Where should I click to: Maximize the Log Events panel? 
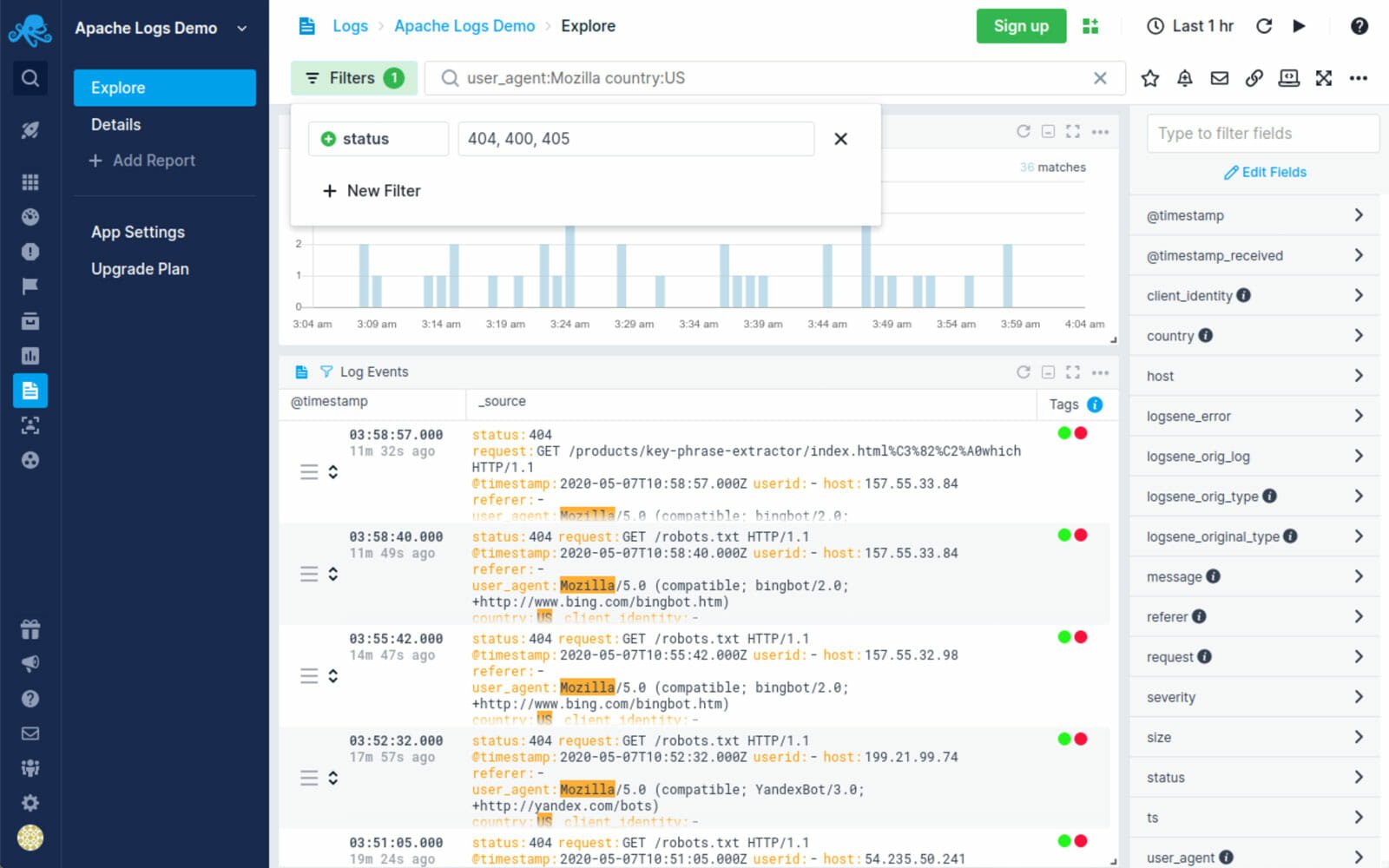pyautogui.click(x=1073, y=372)
